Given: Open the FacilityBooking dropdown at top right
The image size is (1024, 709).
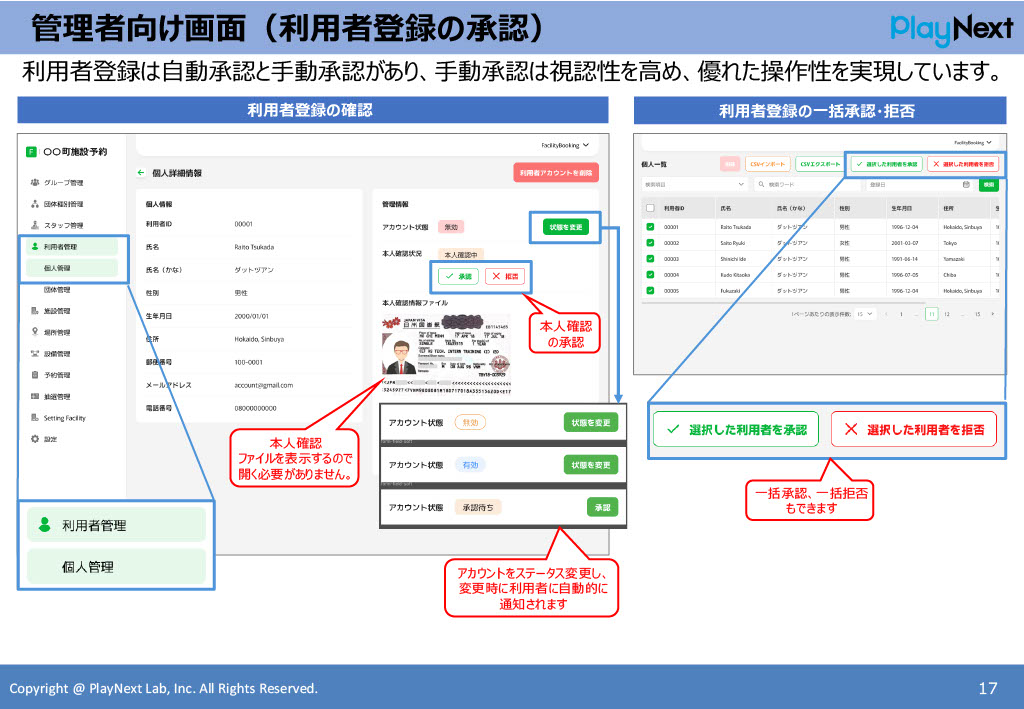Looking at the screenshot, I should click(971, 142).
